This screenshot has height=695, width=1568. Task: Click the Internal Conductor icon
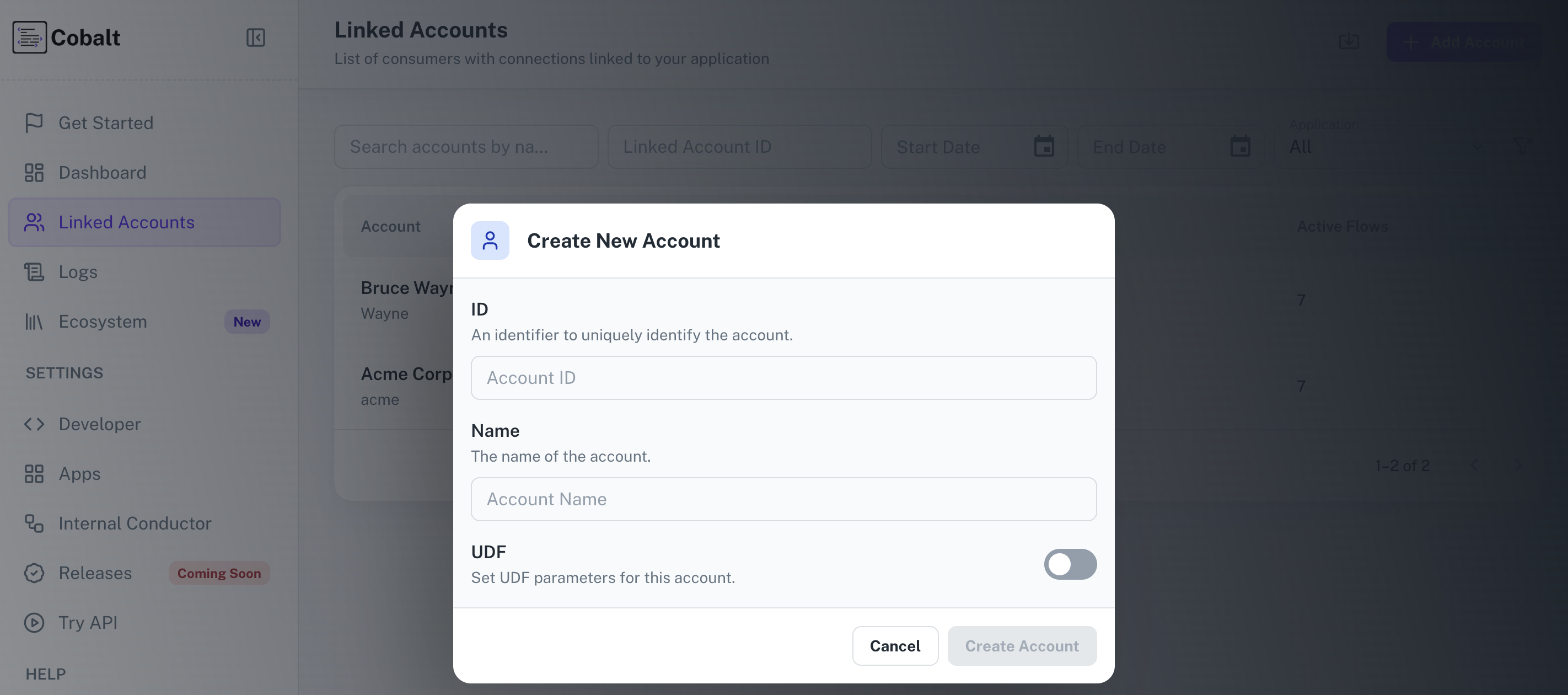[34, 523]
